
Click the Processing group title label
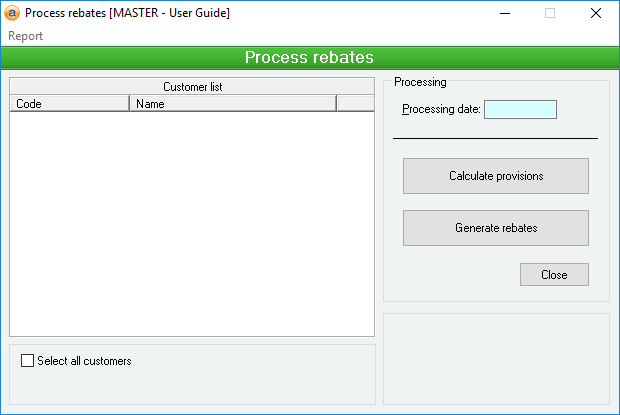click(x=420, y=82)
